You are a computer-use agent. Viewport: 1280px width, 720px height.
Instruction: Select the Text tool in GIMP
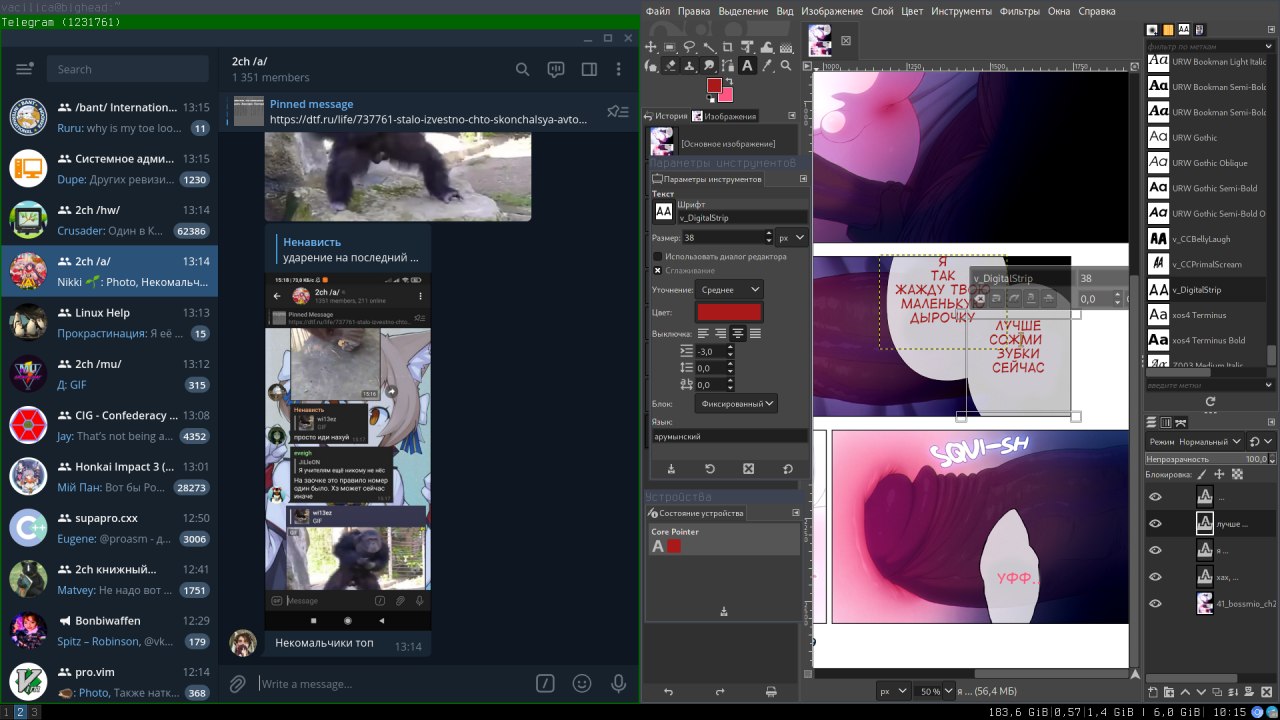(747, 66)
